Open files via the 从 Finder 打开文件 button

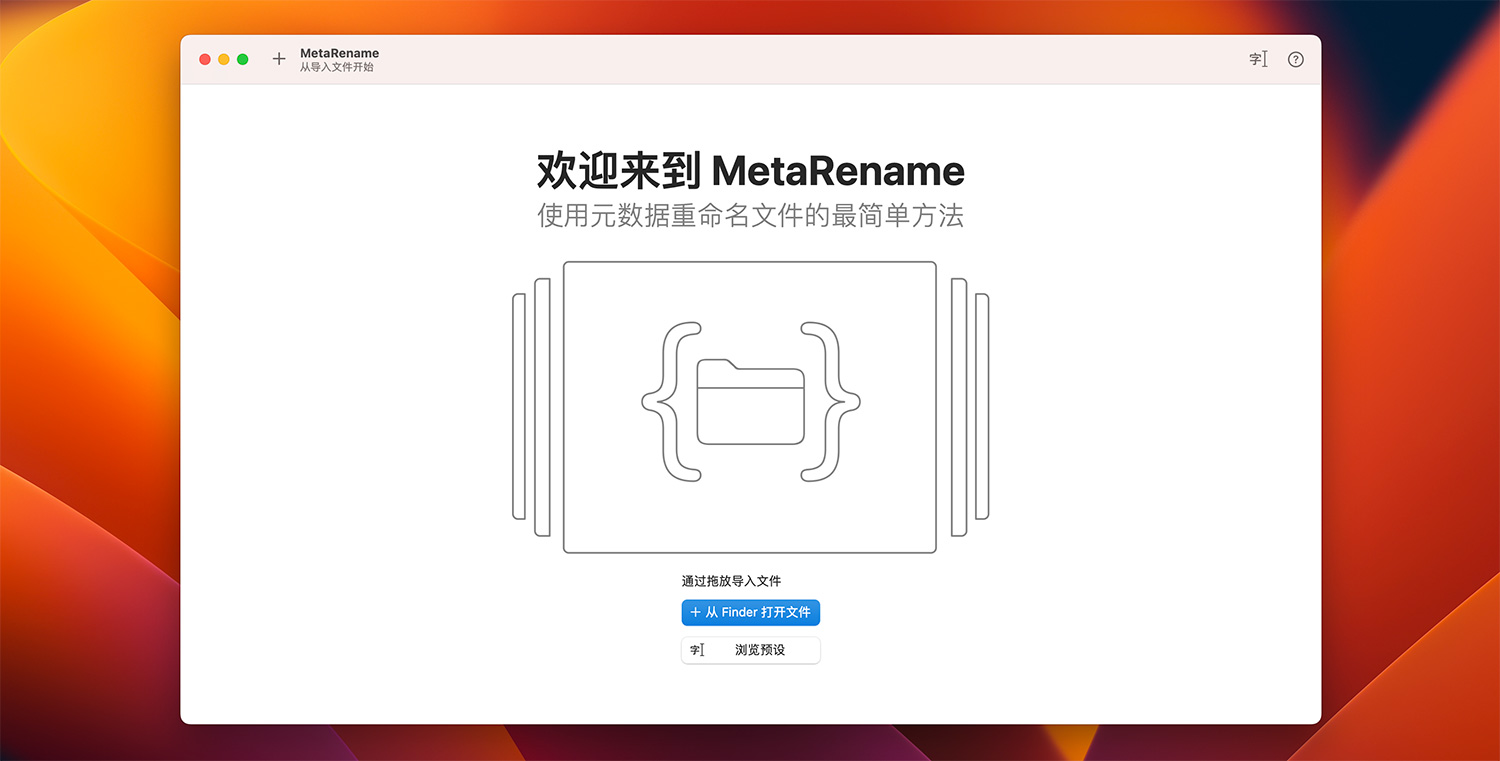750,612
